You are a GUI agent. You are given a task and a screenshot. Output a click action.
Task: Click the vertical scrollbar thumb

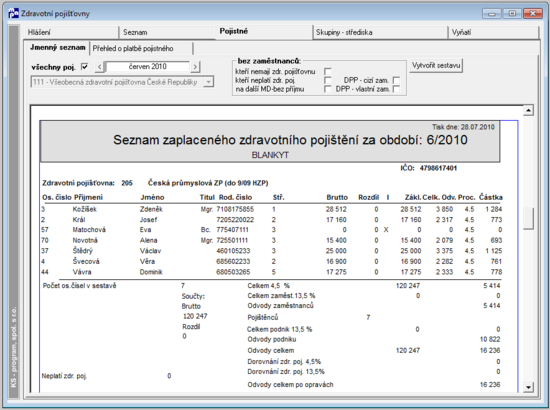pos(528,219)
